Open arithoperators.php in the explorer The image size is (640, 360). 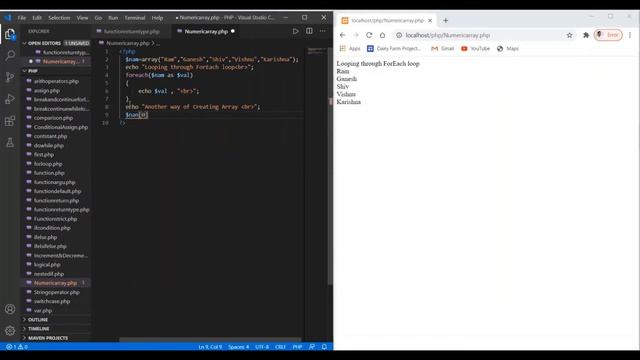[56, 81]
